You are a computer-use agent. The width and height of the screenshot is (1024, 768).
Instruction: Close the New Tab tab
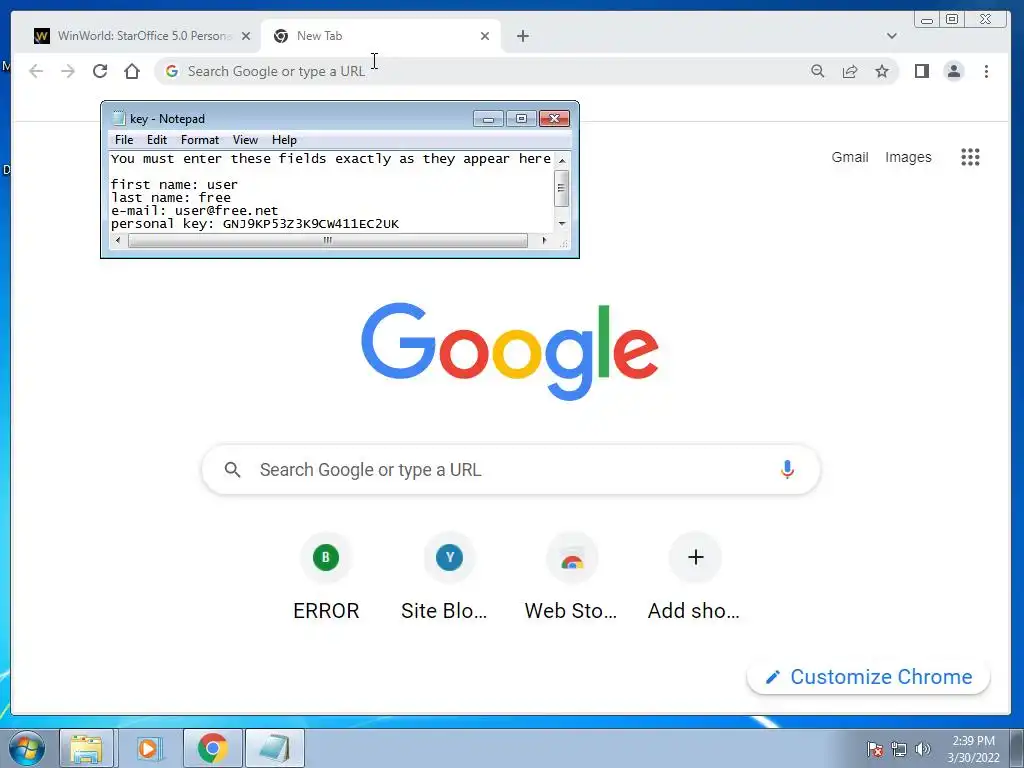pyautogui.click(x=485, y=36)
